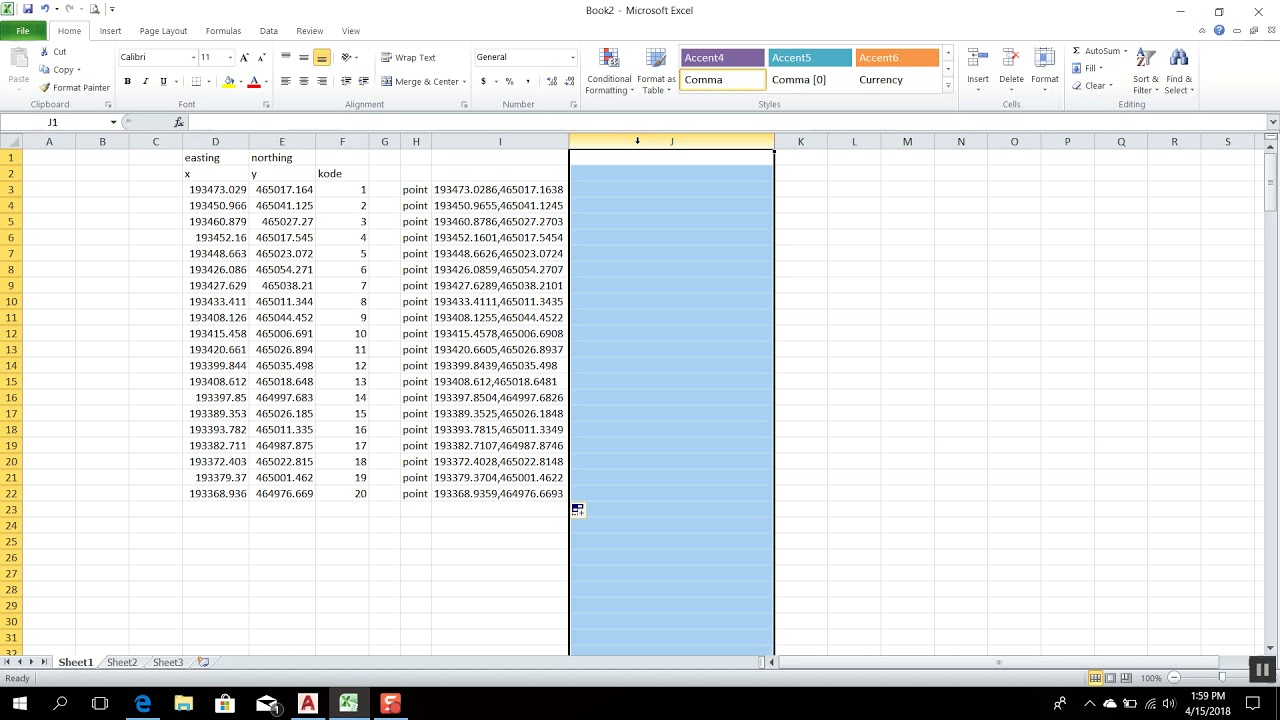Click the Paste Options smart tag
1280x720 pixels.
(x=578, y=510)
